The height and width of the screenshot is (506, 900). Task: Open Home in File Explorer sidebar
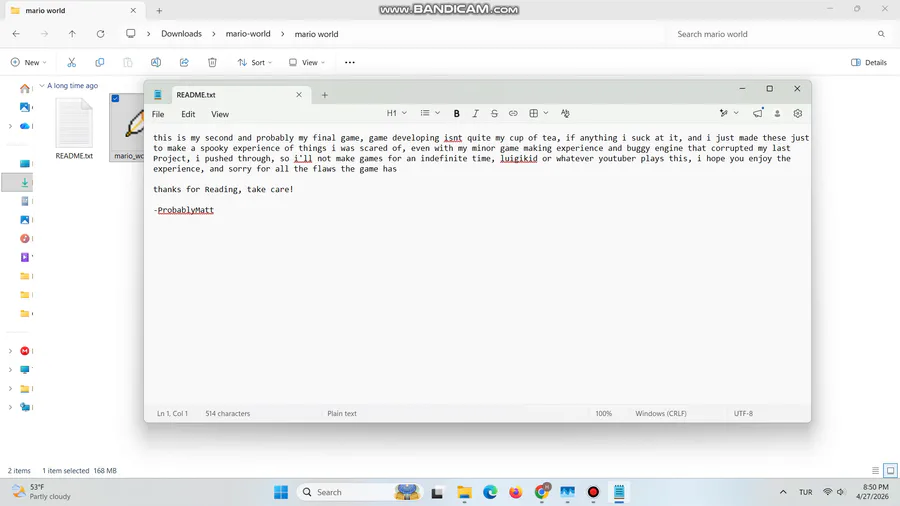pyautogui.click(x=25, y=89)
